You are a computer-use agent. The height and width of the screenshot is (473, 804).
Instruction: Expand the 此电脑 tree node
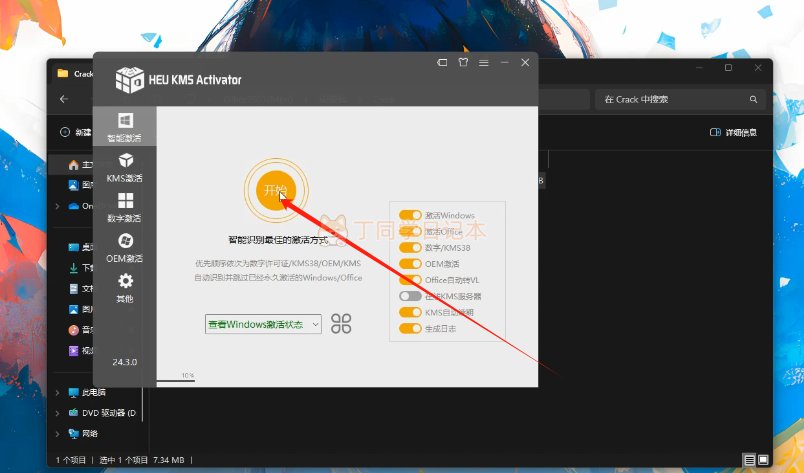[57, 392]
